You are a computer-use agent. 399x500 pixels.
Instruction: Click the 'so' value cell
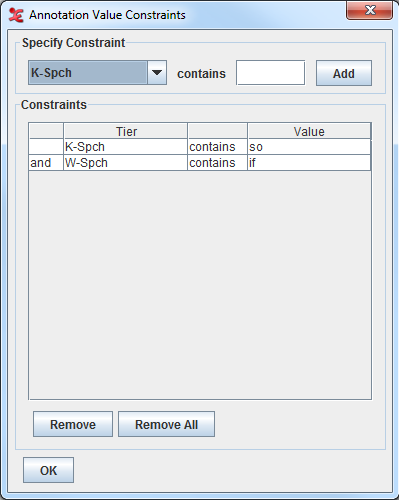(x=309, y=147)
